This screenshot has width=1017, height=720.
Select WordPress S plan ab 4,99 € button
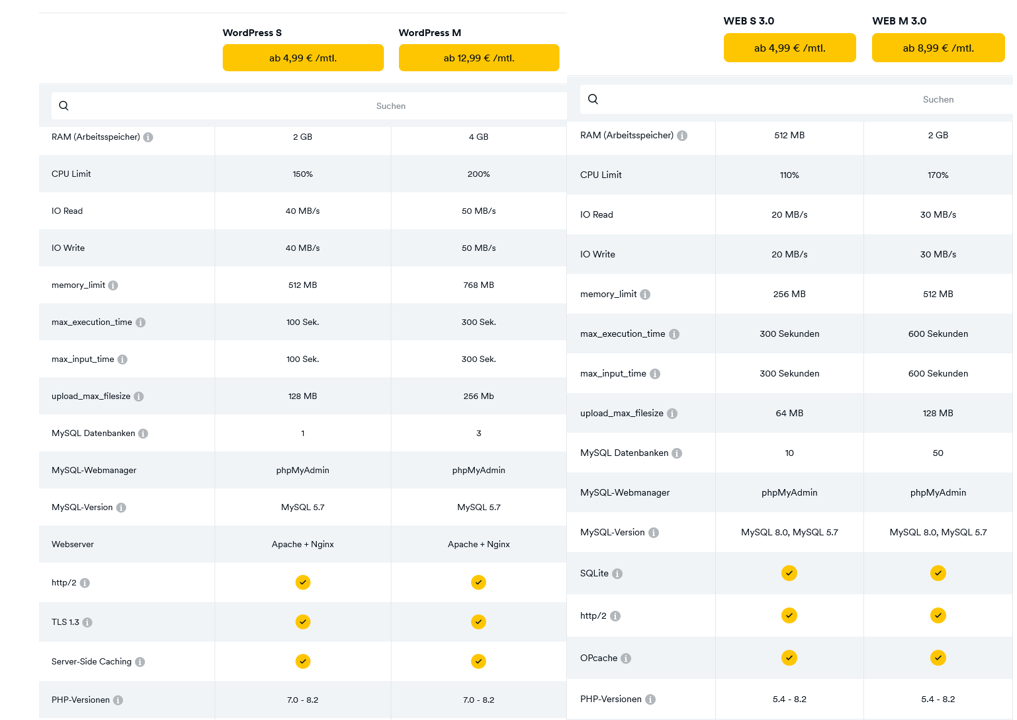click(303, 58)
